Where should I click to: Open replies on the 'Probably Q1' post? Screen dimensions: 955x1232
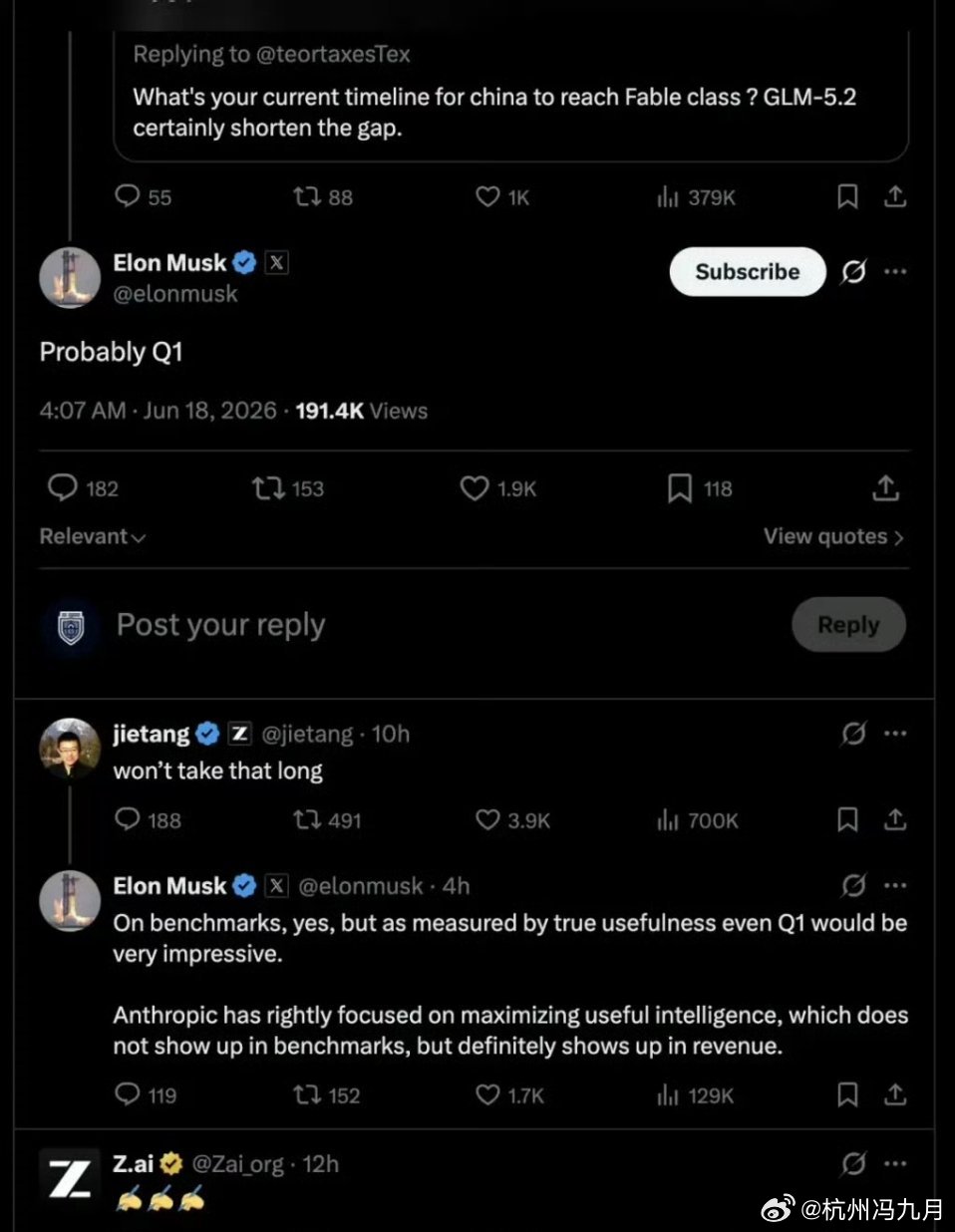[x=83, y=488]
